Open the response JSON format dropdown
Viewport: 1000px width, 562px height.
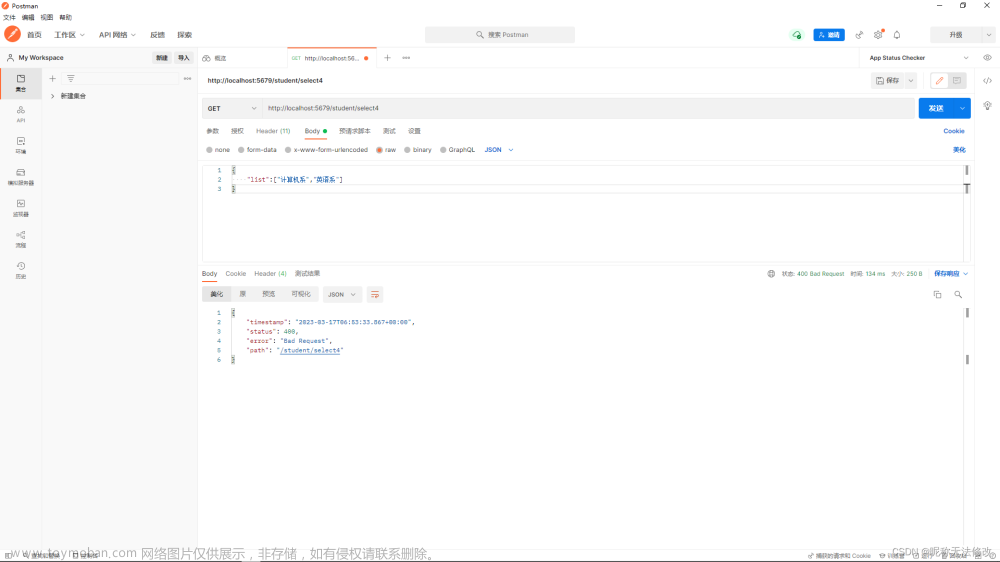point(342,295)
